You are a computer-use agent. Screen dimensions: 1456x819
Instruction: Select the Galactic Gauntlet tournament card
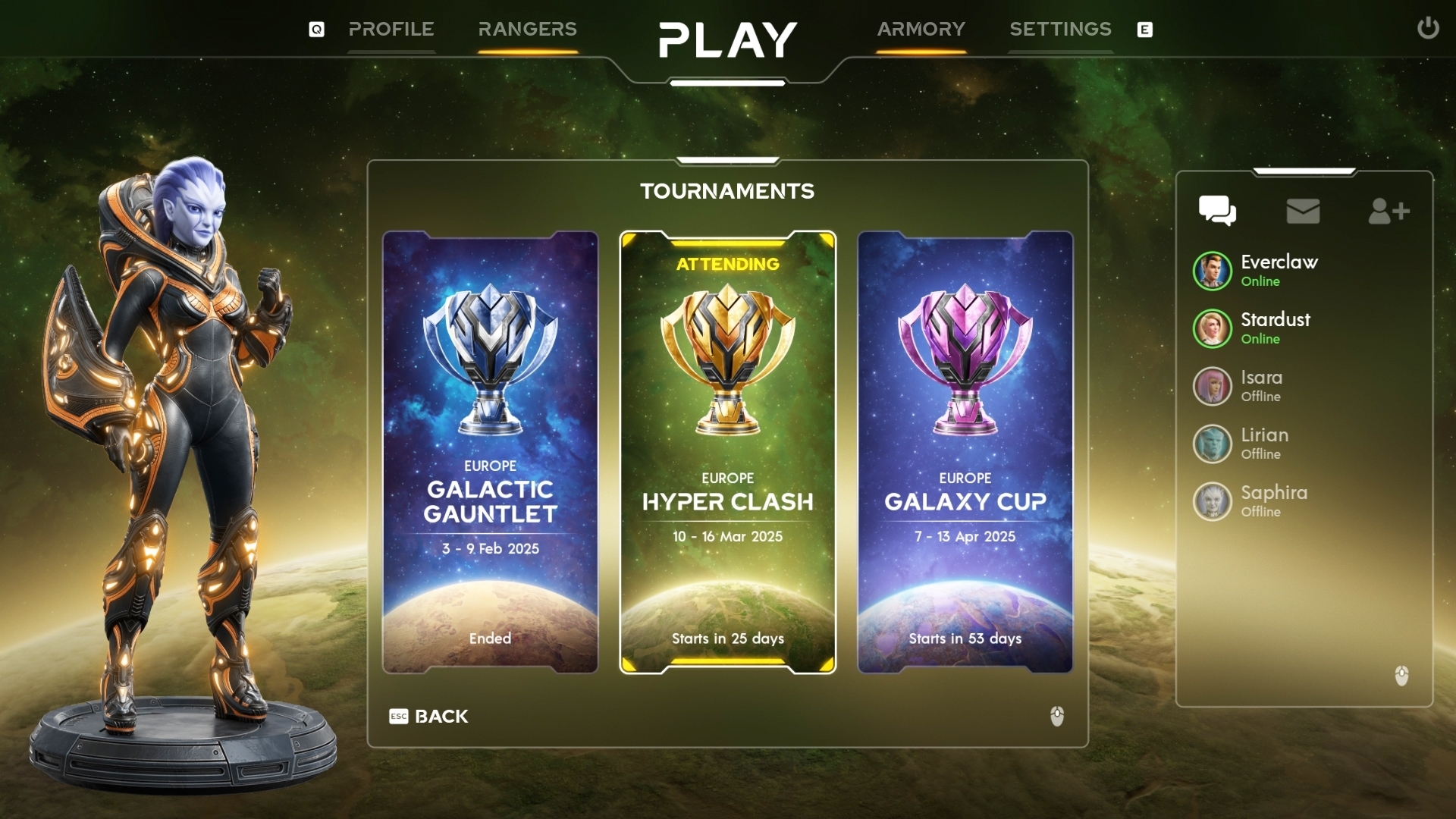click(490, 452)
